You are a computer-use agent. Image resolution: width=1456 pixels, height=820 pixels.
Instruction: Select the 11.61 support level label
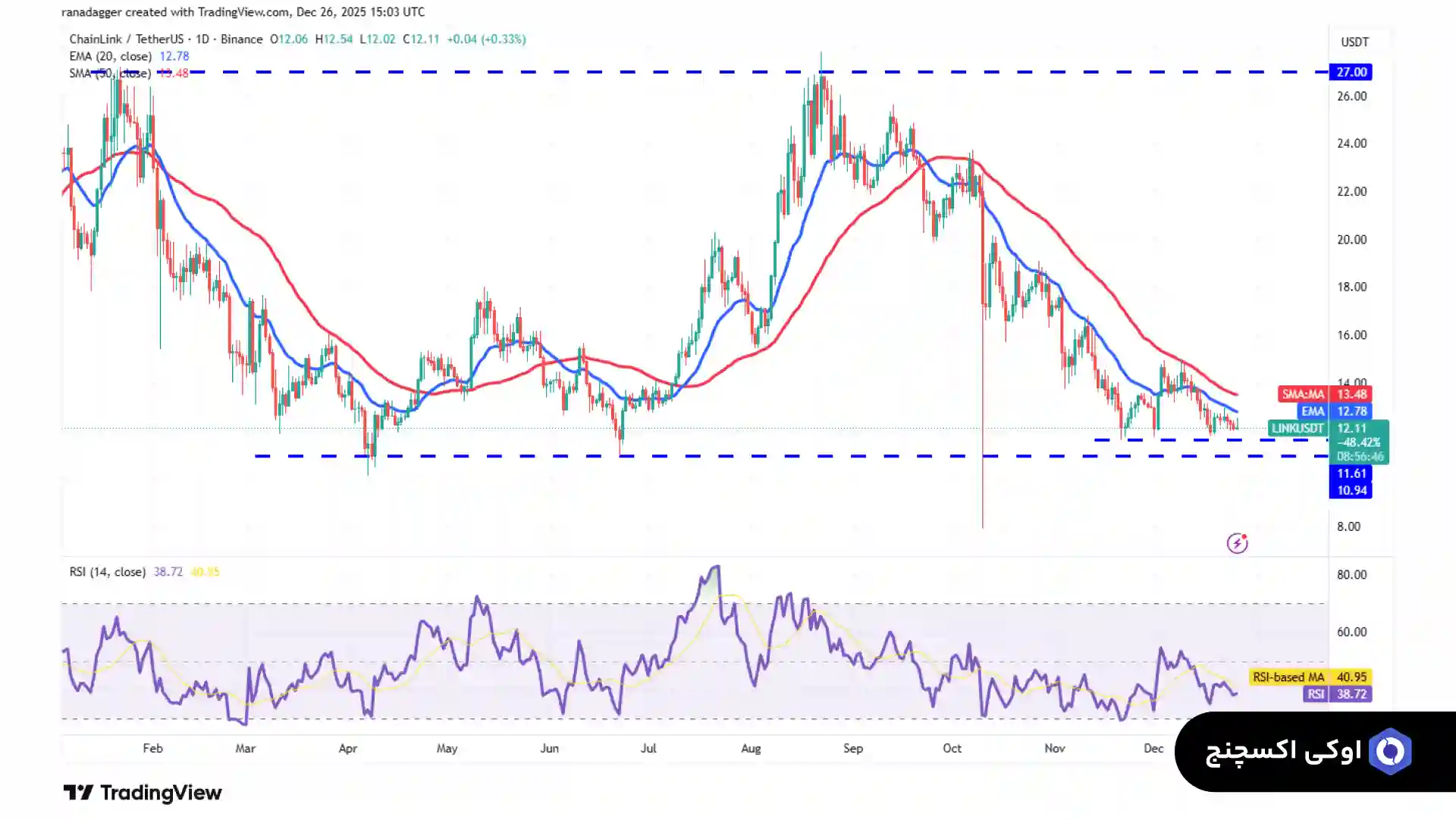1351,473
